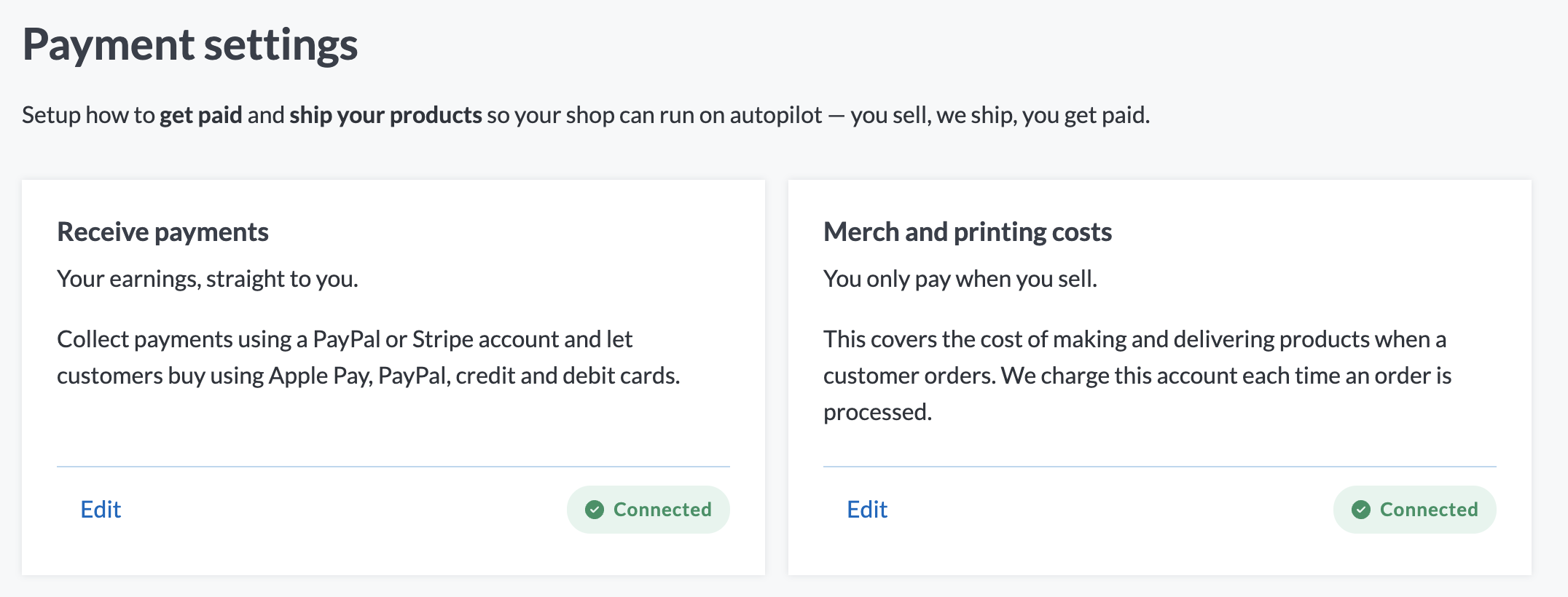Click Edit in the Receive payments card
Viewport: 1568px width, 597px height.
point(101,510)
